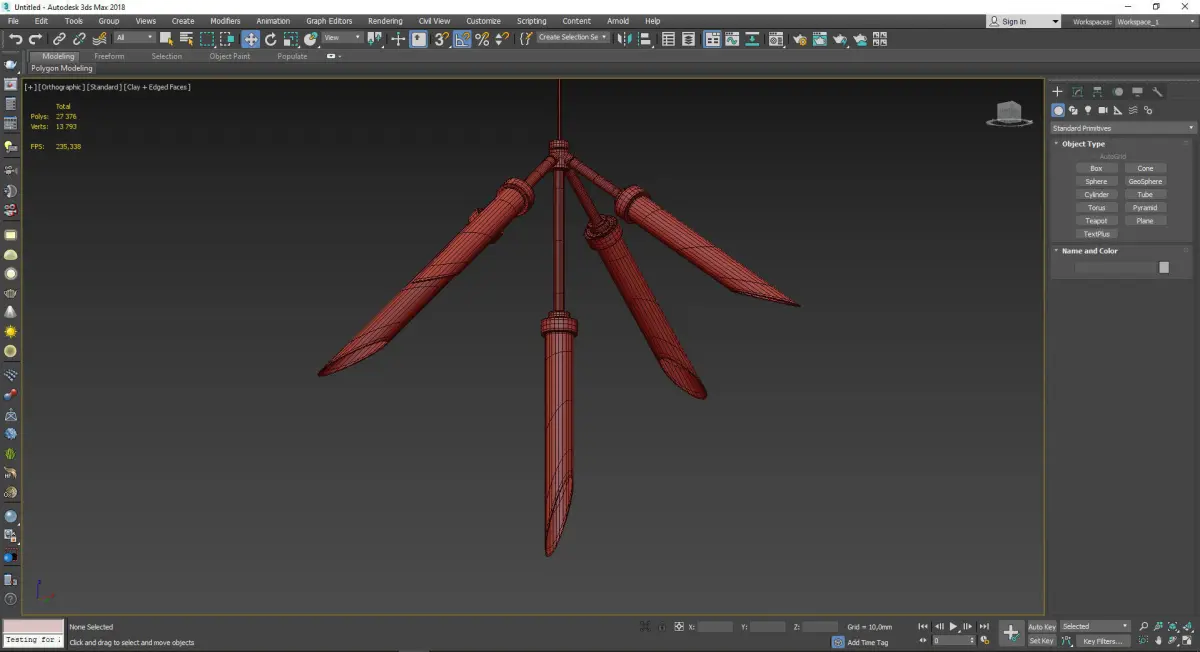
Task: Click the Box primitive button
Action: pos(1096,168)
